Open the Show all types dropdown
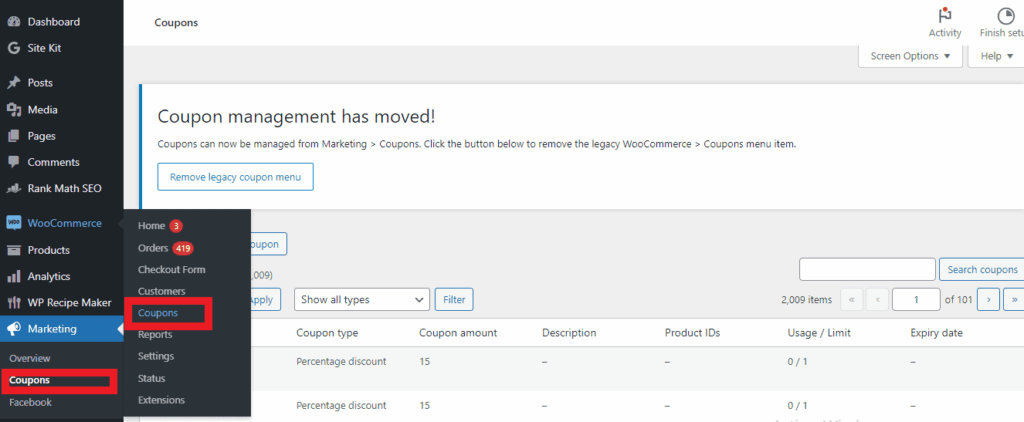Image resolution: width=1024 pixels, height=422 pixels. (x=362, y=300)
